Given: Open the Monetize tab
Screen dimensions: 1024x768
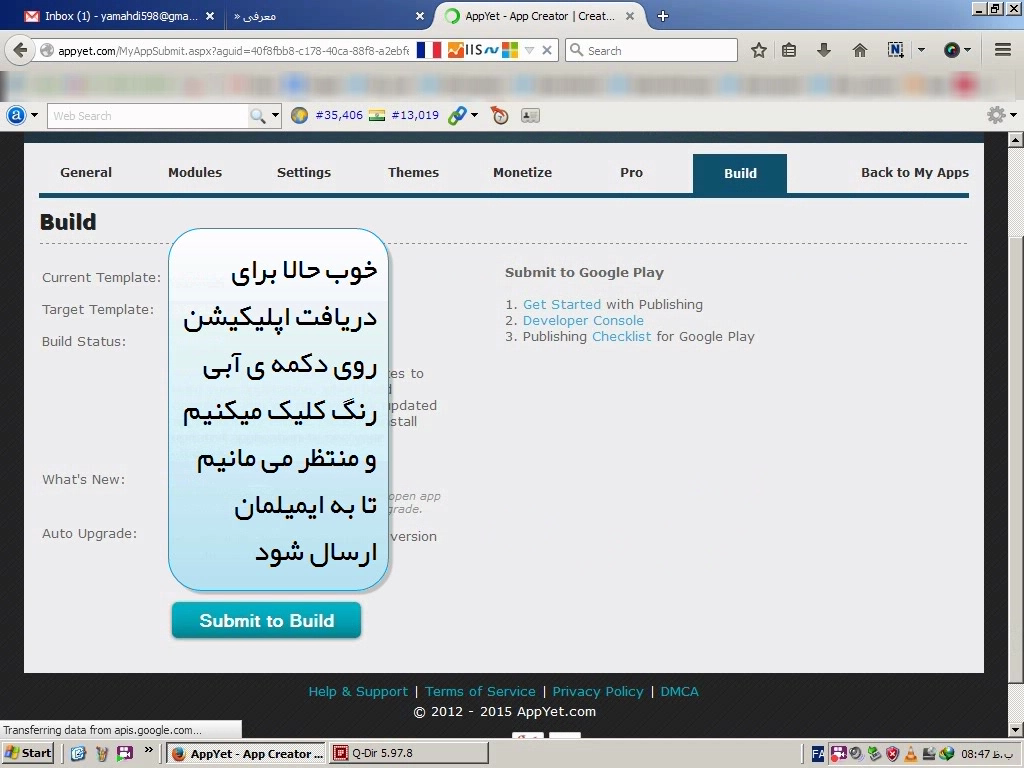Looking at the screenshot, I should click(522, 172).
